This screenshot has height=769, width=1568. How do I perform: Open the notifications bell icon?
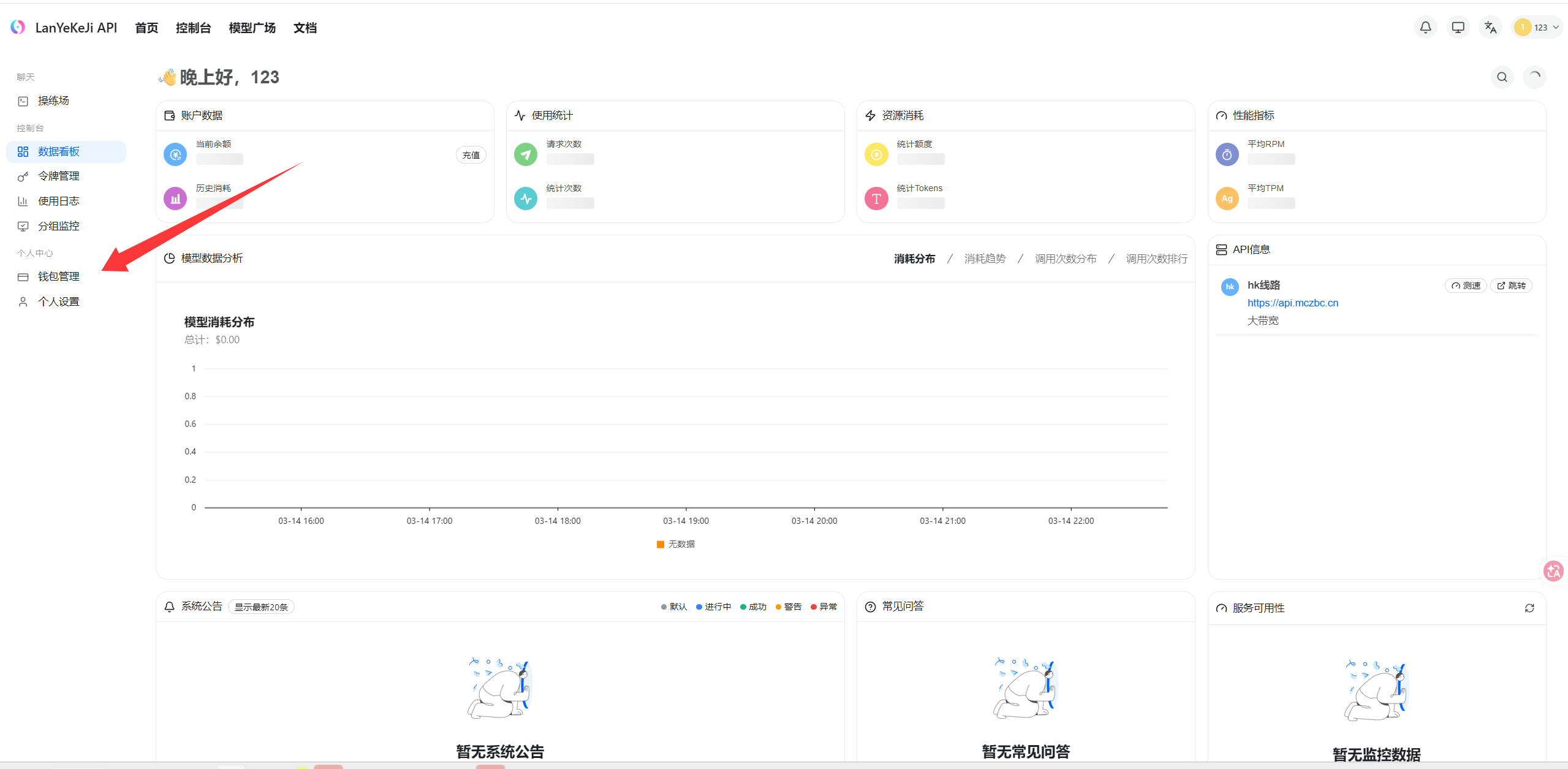(x=1426, y=28)
